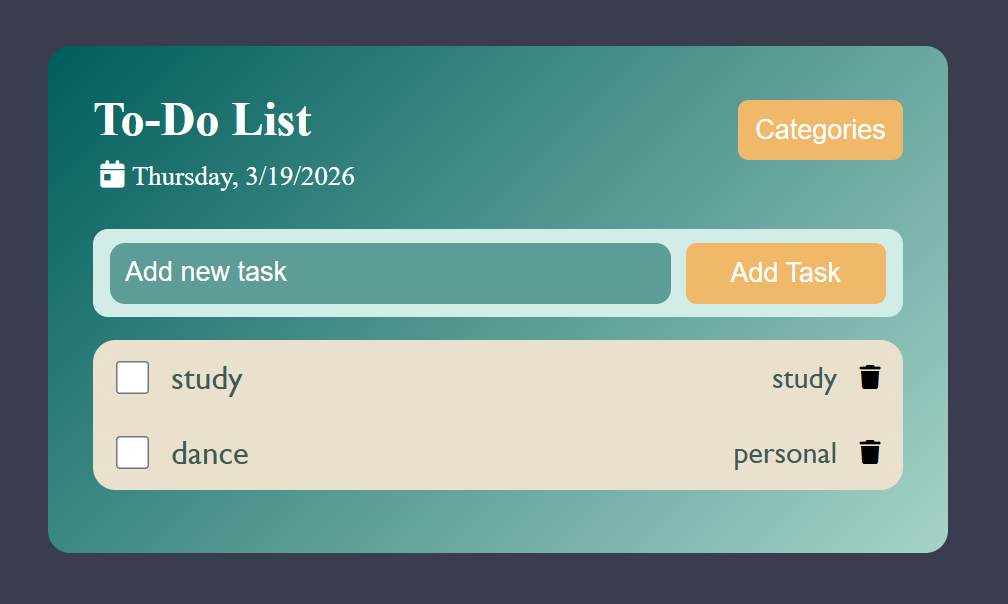
Task: Click the calendar icon beside the date
Action: point(112,174)
